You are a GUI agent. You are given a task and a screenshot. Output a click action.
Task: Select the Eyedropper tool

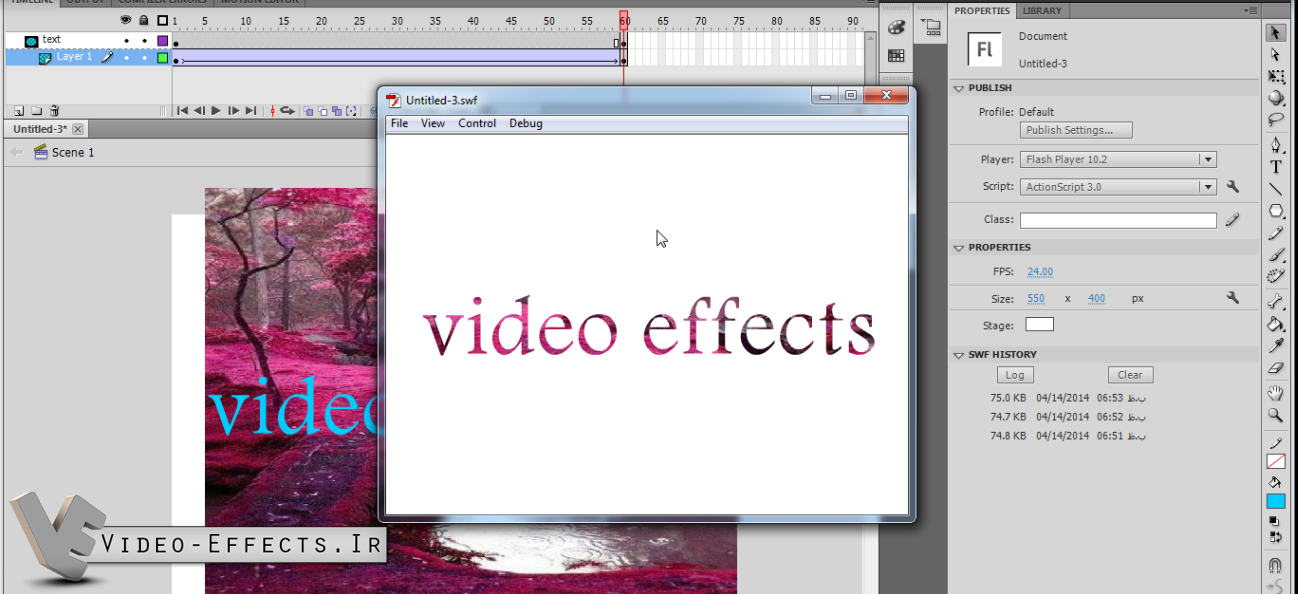coord(1276,346)
